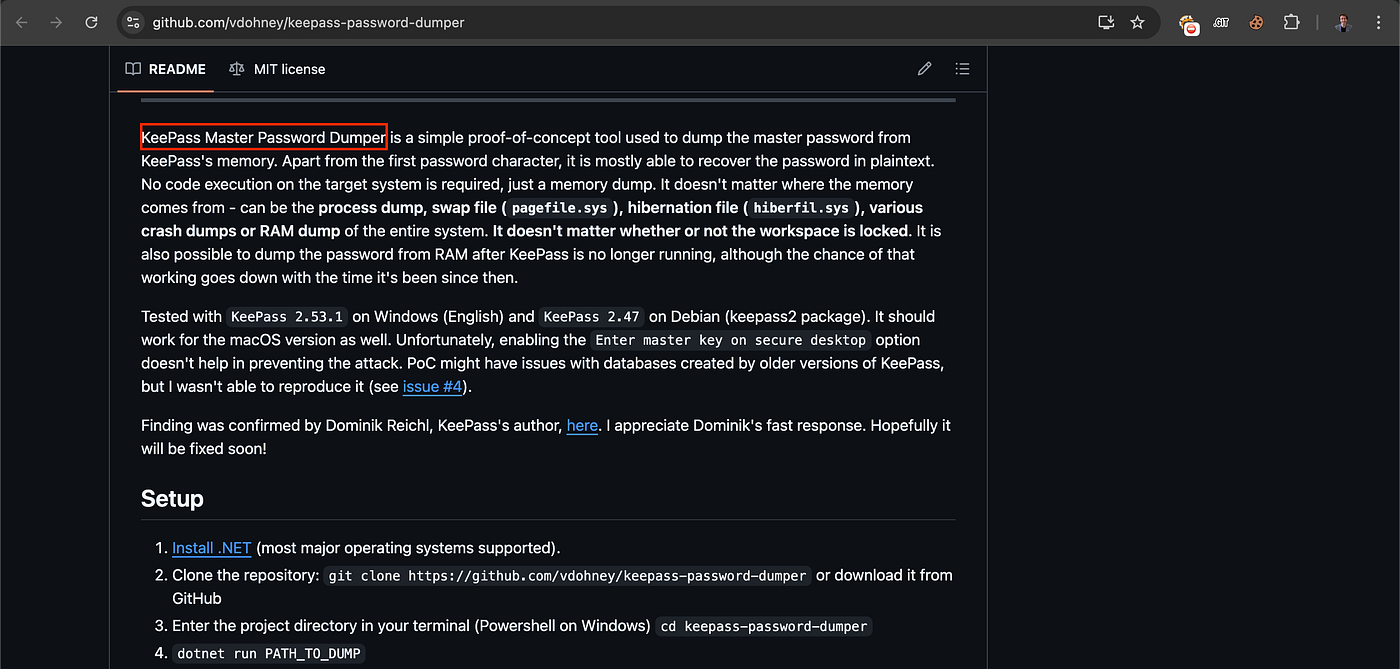This screenshot has height=669, width=1400.
Task: Follow the 'here' link confirming the finding
Action: coord(582,425)
